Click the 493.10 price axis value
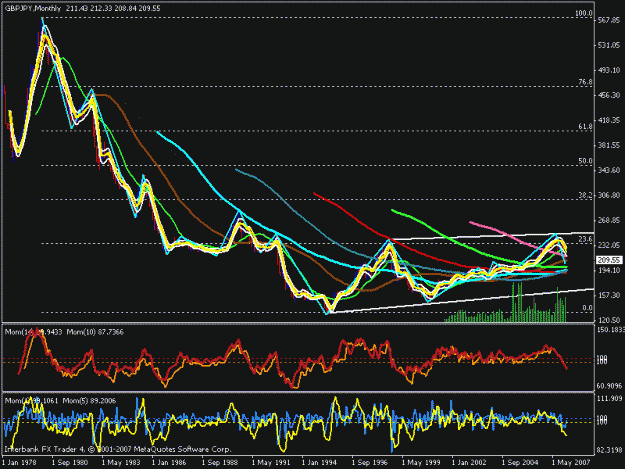Image resolution: width=625 pixels, height=469 pixels. point(609,70)
